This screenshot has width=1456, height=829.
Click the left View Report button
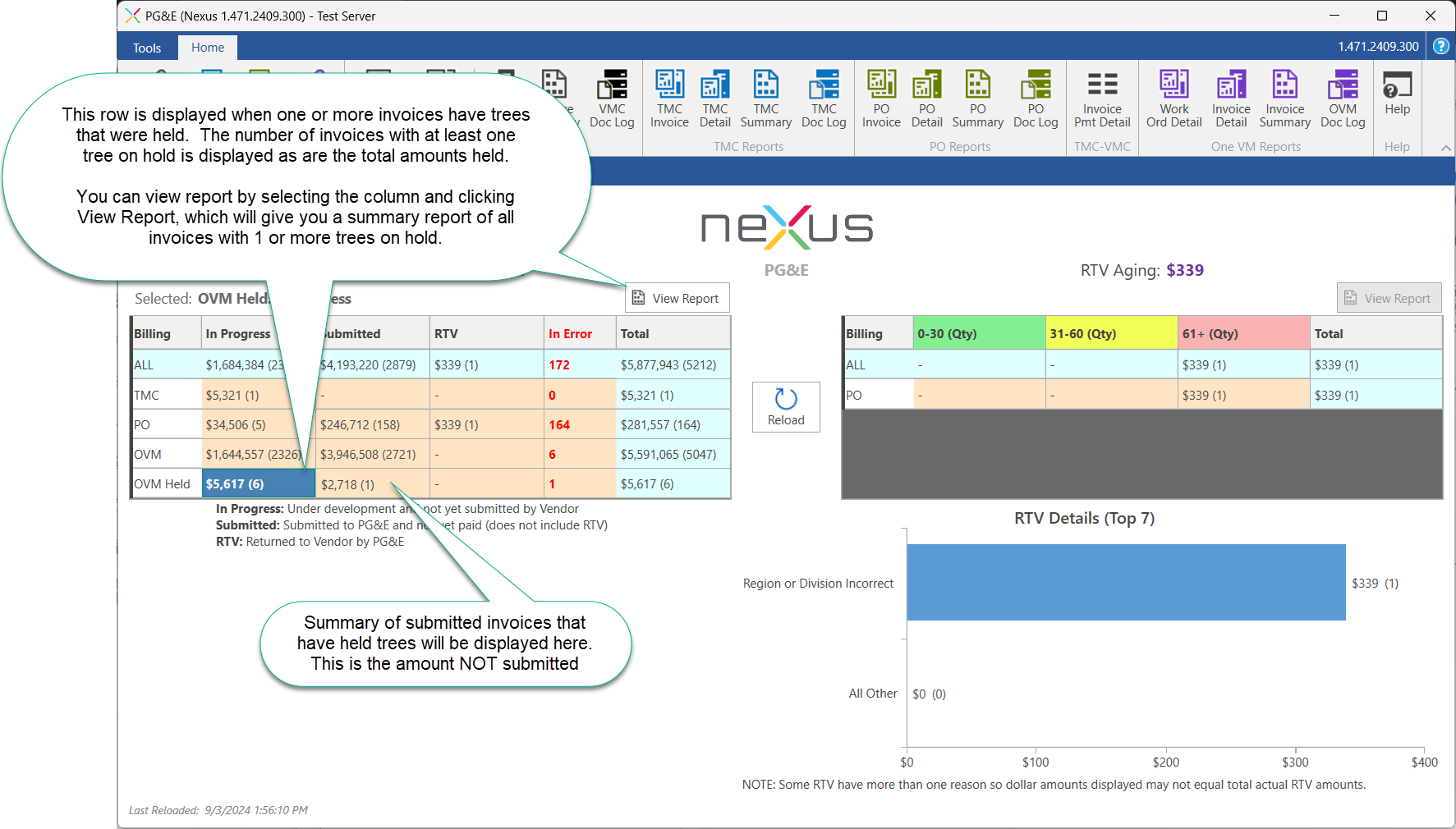[x=677, y=299]
